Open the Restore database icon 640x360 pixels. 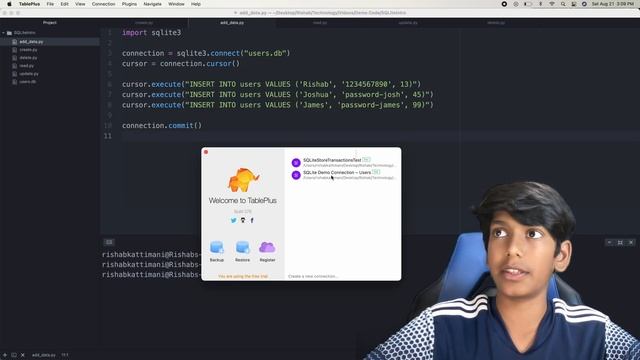click(x=242, y=247)
